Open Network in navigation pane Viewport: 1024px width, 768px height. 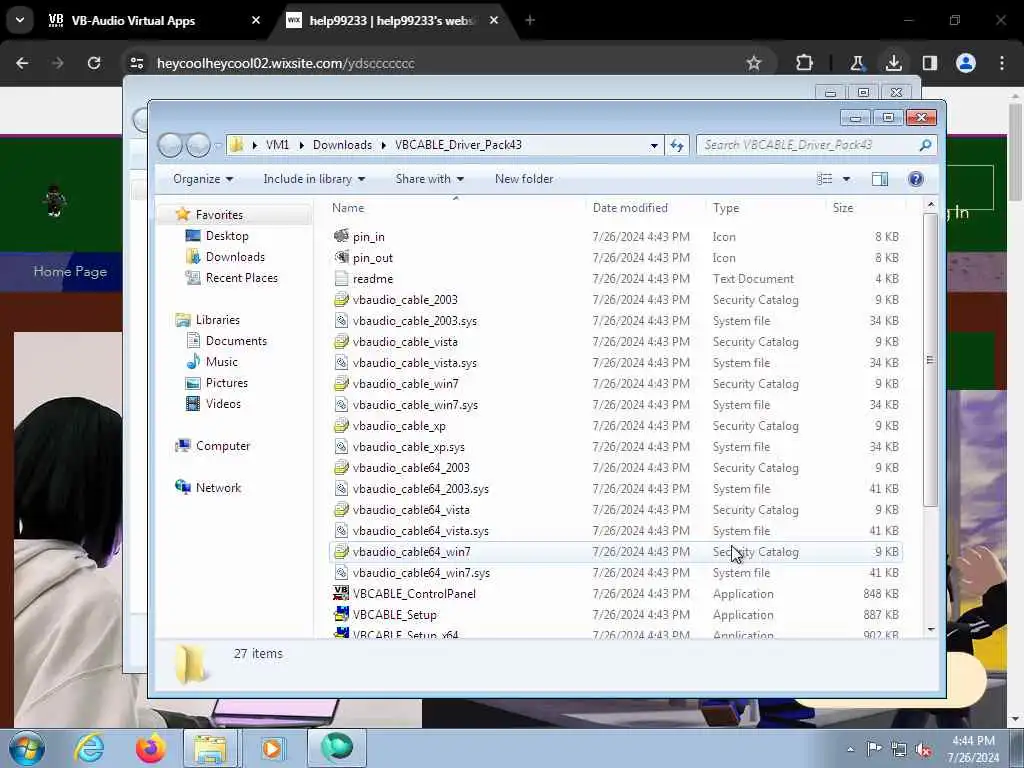[218, 488]
